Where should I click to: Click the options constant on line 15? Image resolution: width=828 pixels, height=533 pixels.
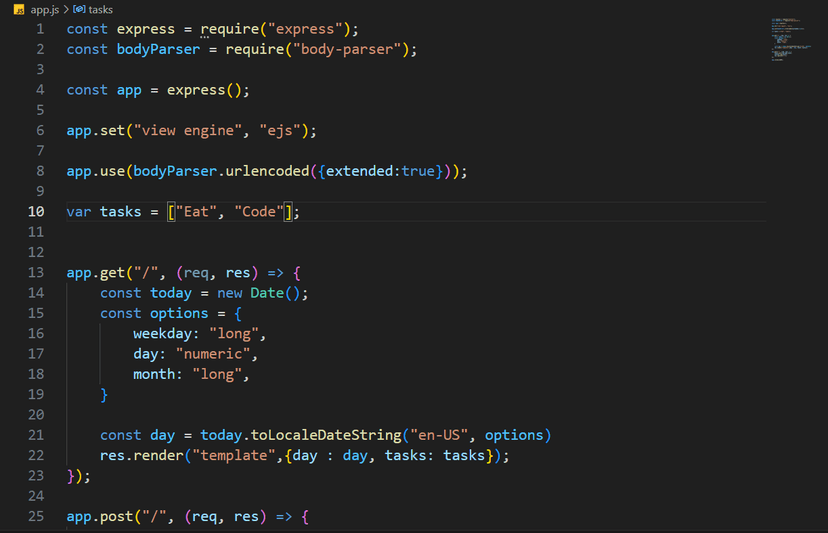pyautogui.click(x=179, y=314)
